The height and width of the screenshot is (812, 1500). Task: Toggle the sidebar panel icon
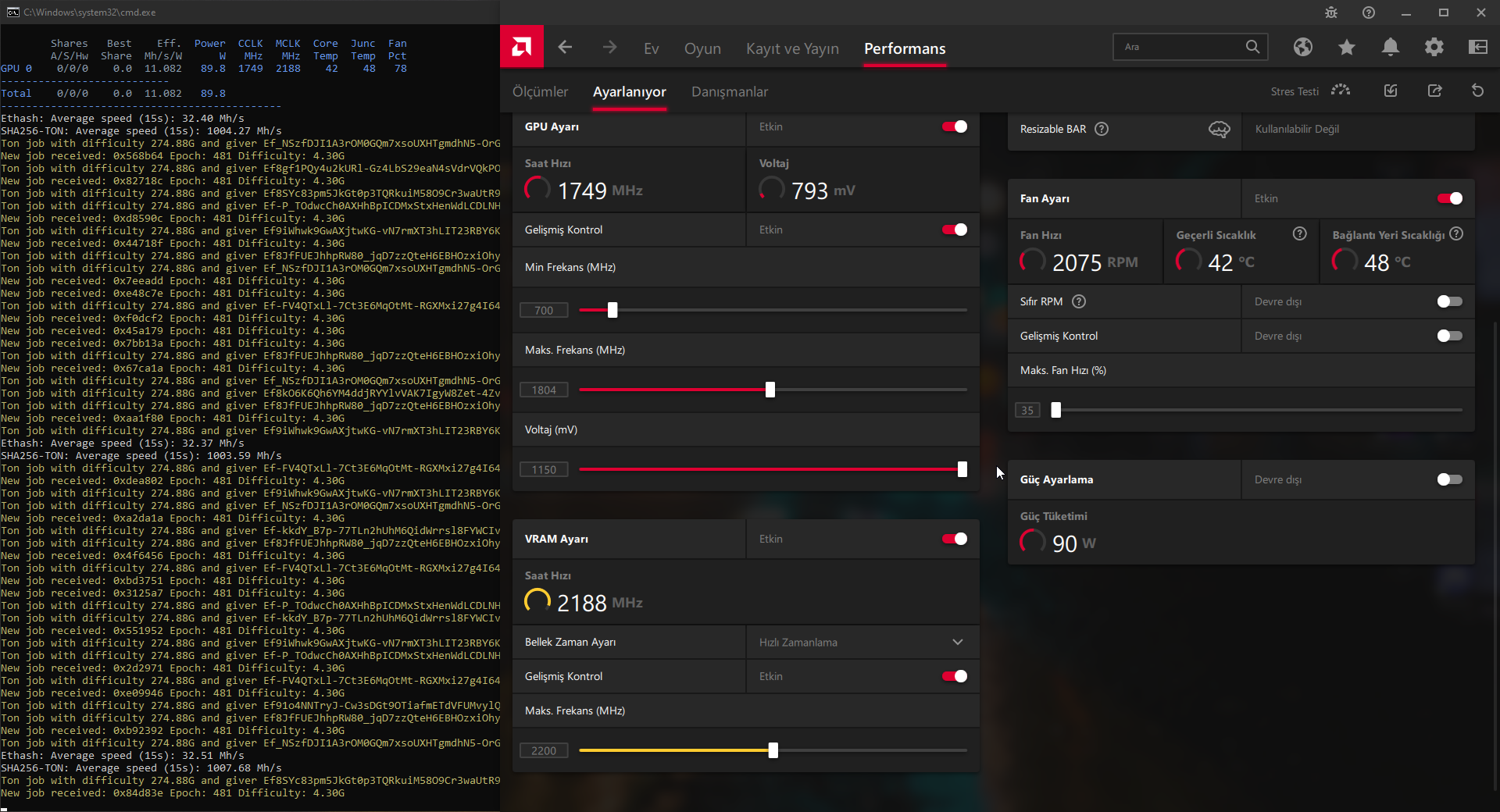(x=1478, y=47)
